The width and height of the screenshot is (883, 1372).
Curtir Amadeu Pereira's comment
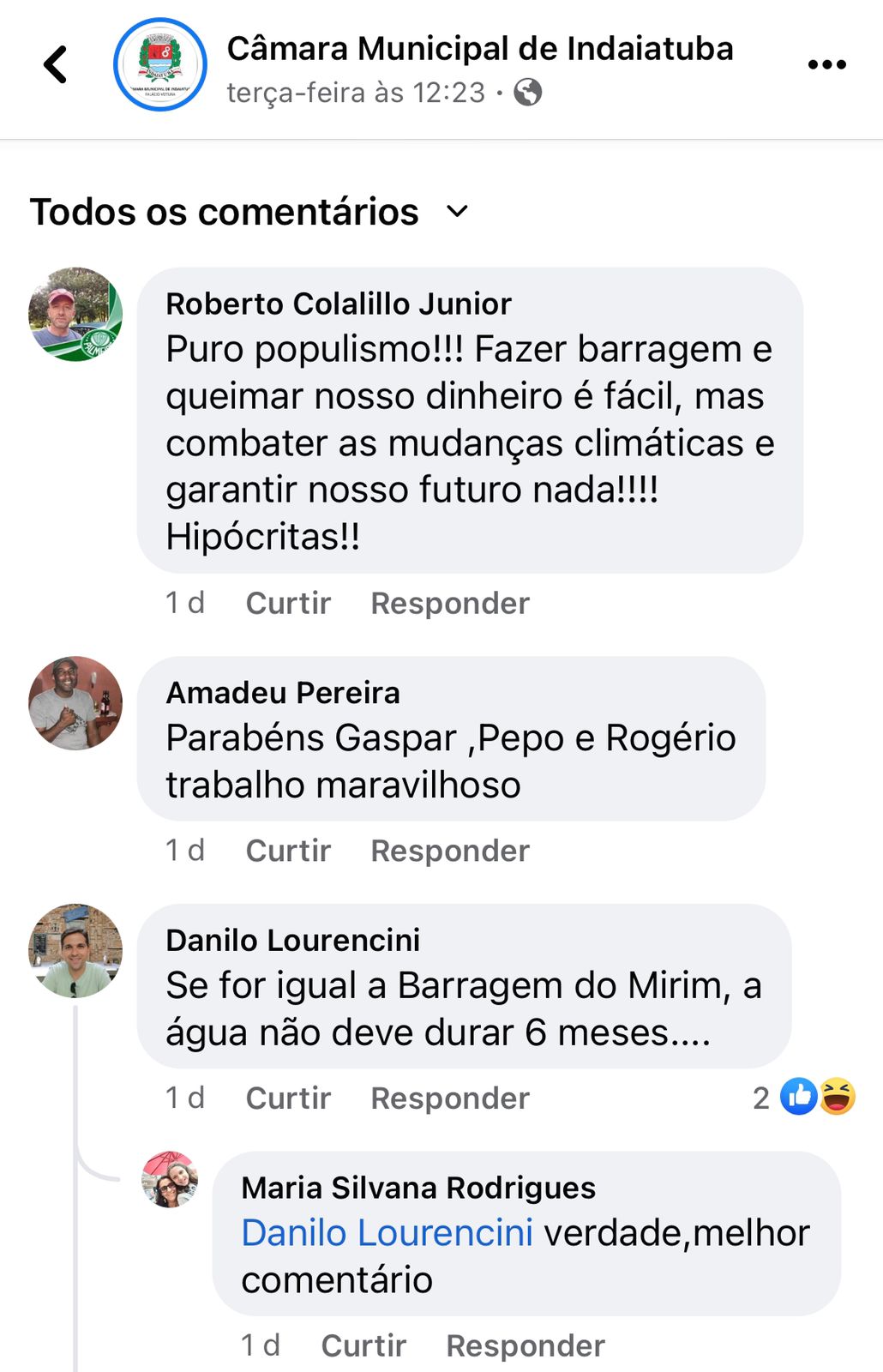288,851
